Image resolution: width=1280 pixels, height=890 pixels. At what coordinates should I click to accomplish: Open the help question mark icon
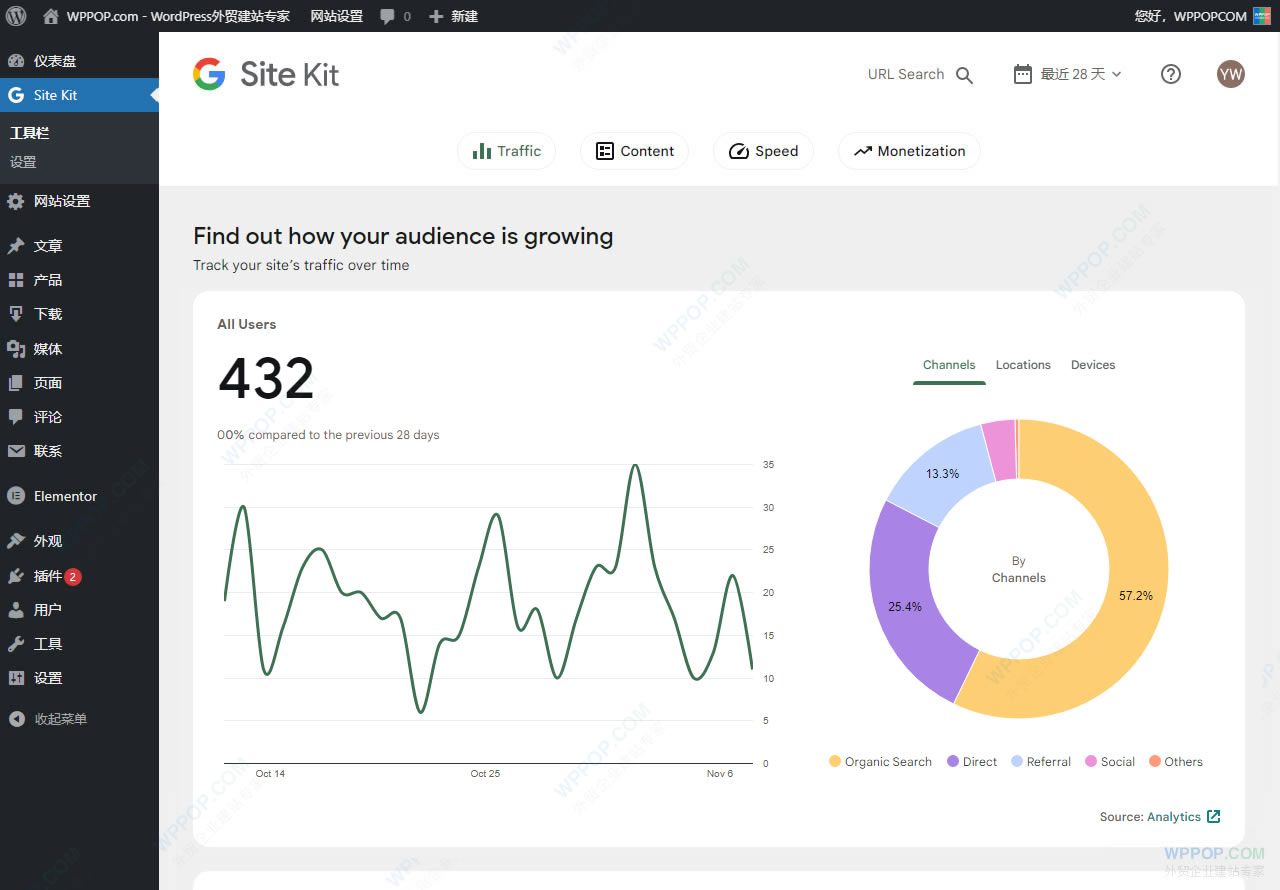point(1171,74)
